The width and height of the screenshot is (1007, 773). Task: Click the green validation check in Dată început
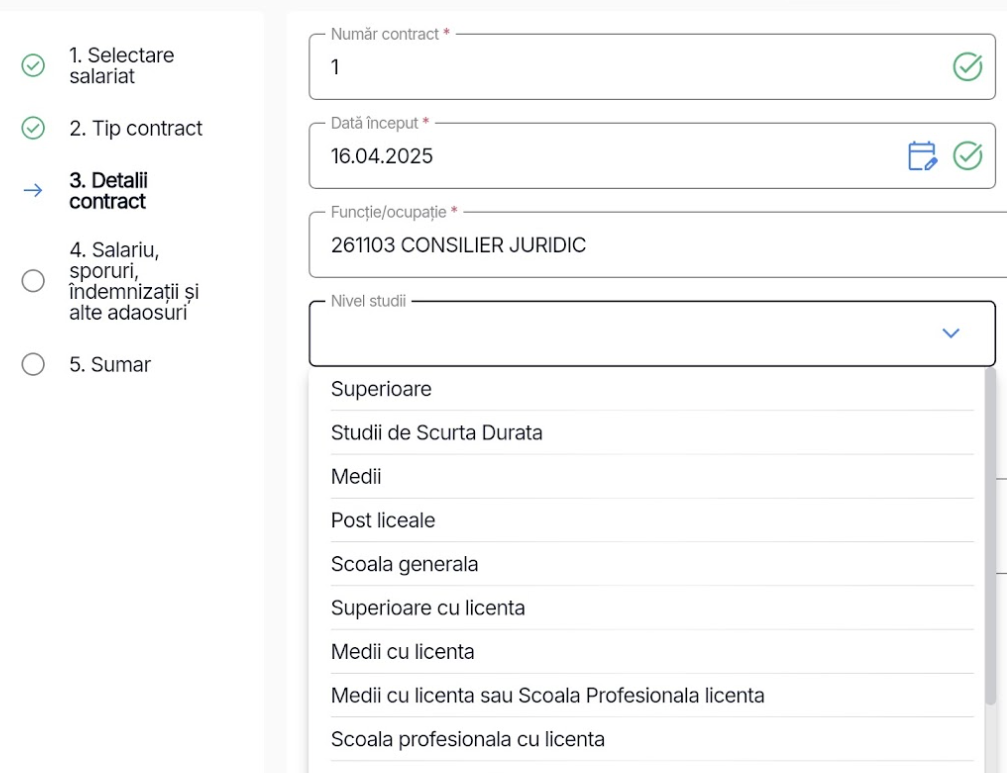coord(967,156)
